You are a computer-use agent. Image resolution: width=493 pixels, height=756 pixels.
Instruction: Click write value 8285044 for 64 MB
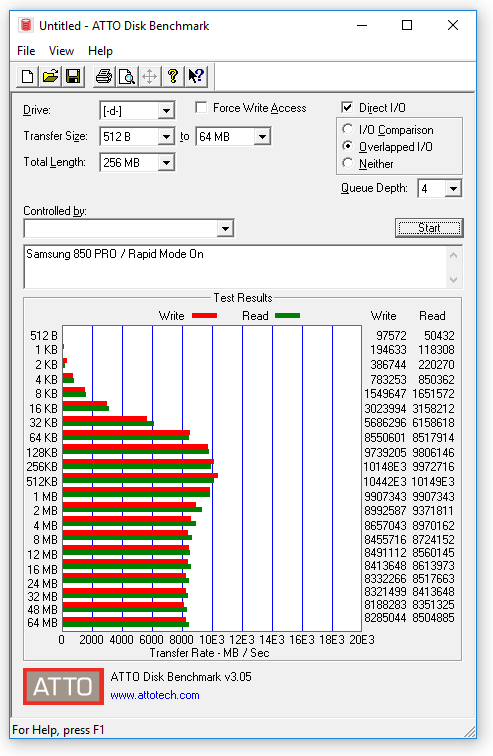pos(385,618)
